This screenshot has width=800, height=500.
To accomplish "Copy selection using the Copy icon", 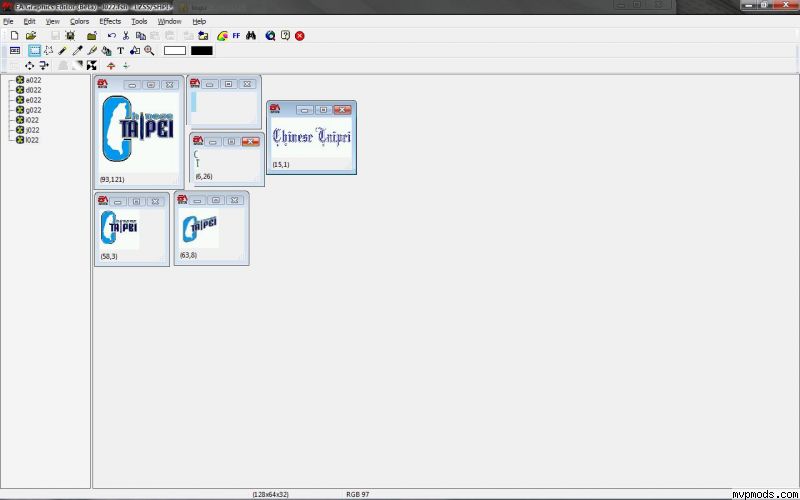I will (x=141, y=36).
